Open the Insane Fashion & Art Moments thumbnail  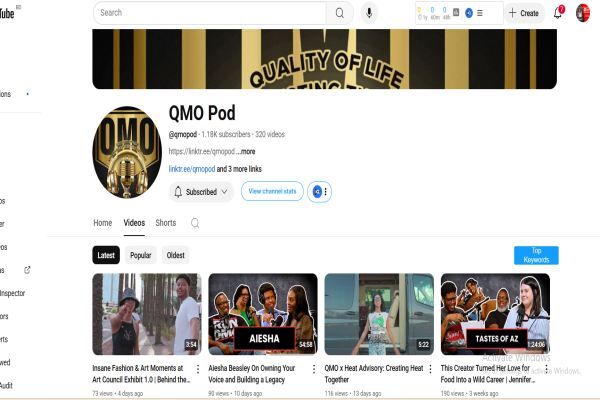coord(147,314)
